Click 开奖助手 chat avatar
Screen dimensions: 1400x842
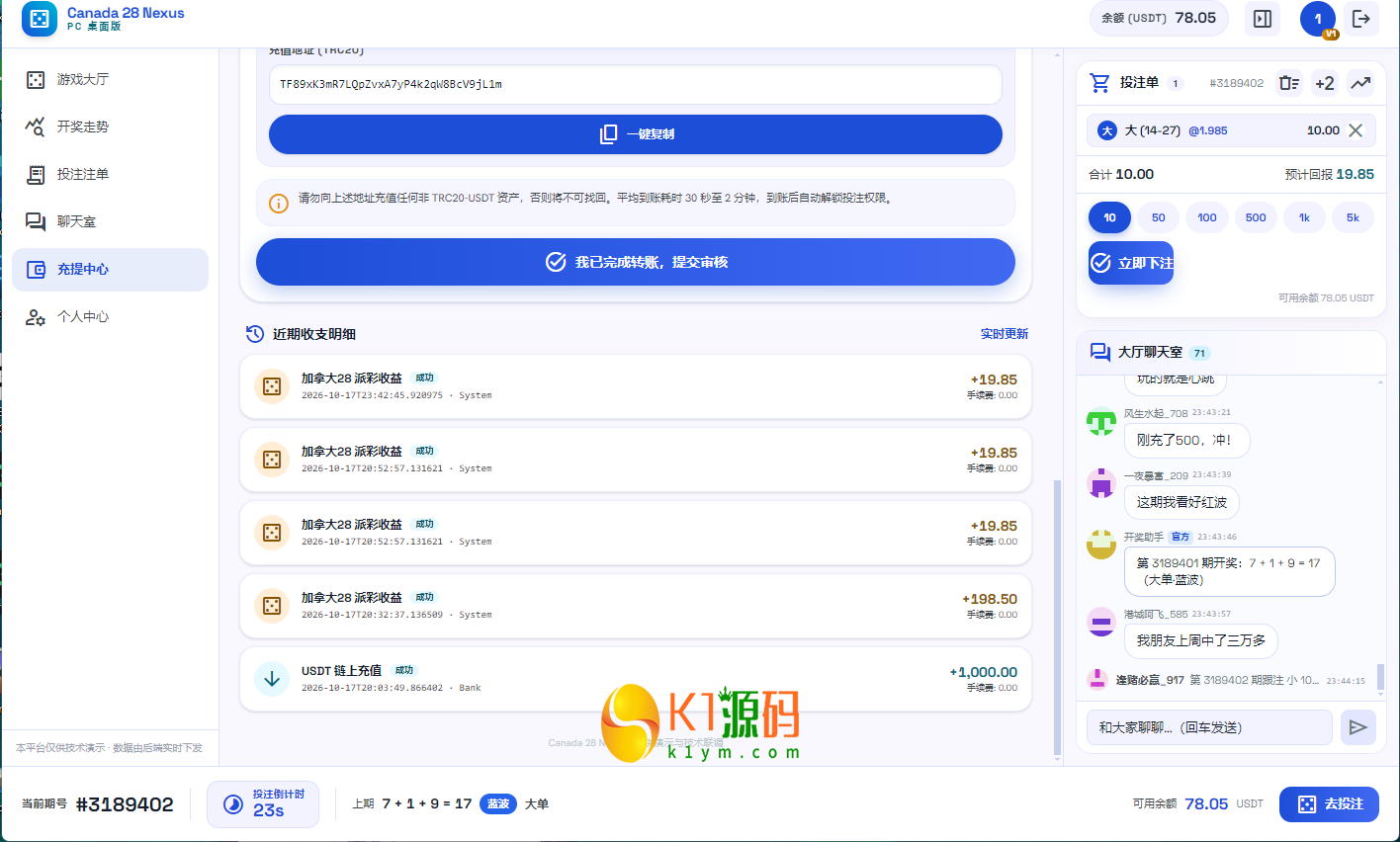click(1101, 544)
